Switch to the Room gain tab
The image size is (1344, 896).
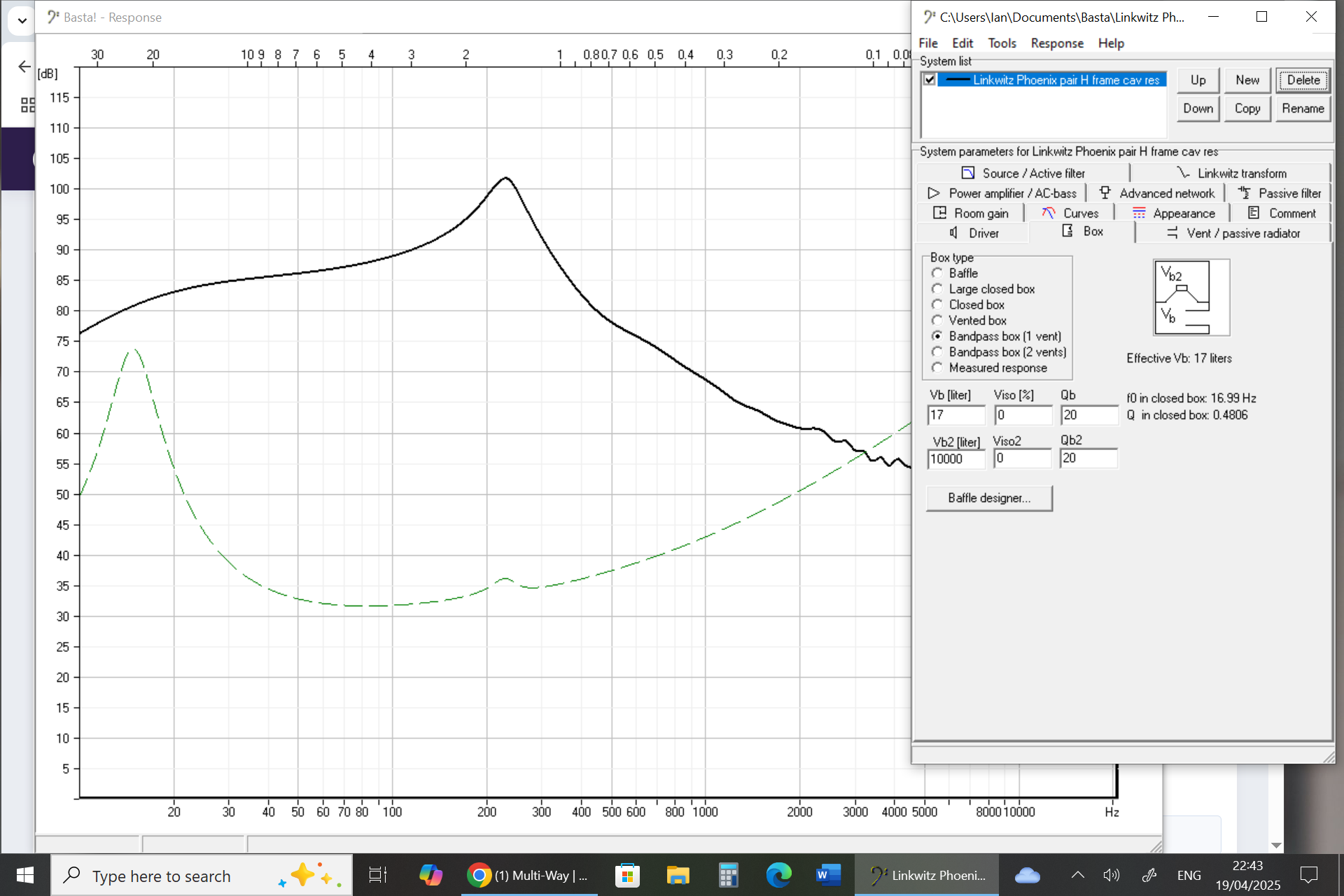click(970, 213)
